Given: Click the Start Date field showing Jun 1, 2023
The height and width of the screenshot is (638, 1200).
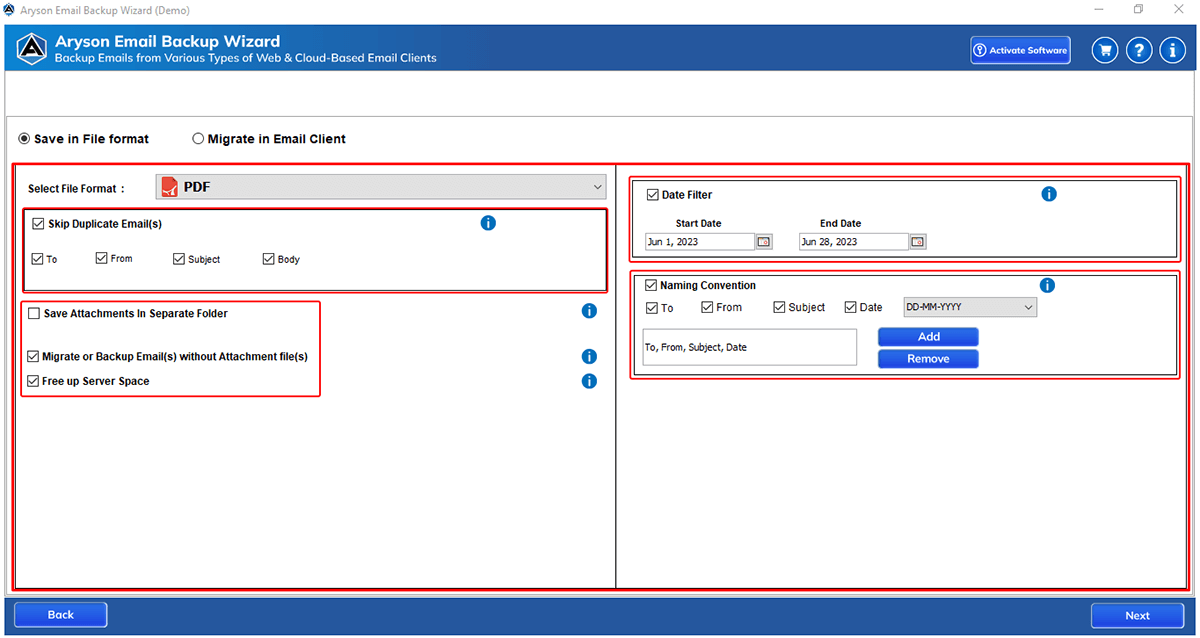Looking at the screenshot, I should point(700,242).
